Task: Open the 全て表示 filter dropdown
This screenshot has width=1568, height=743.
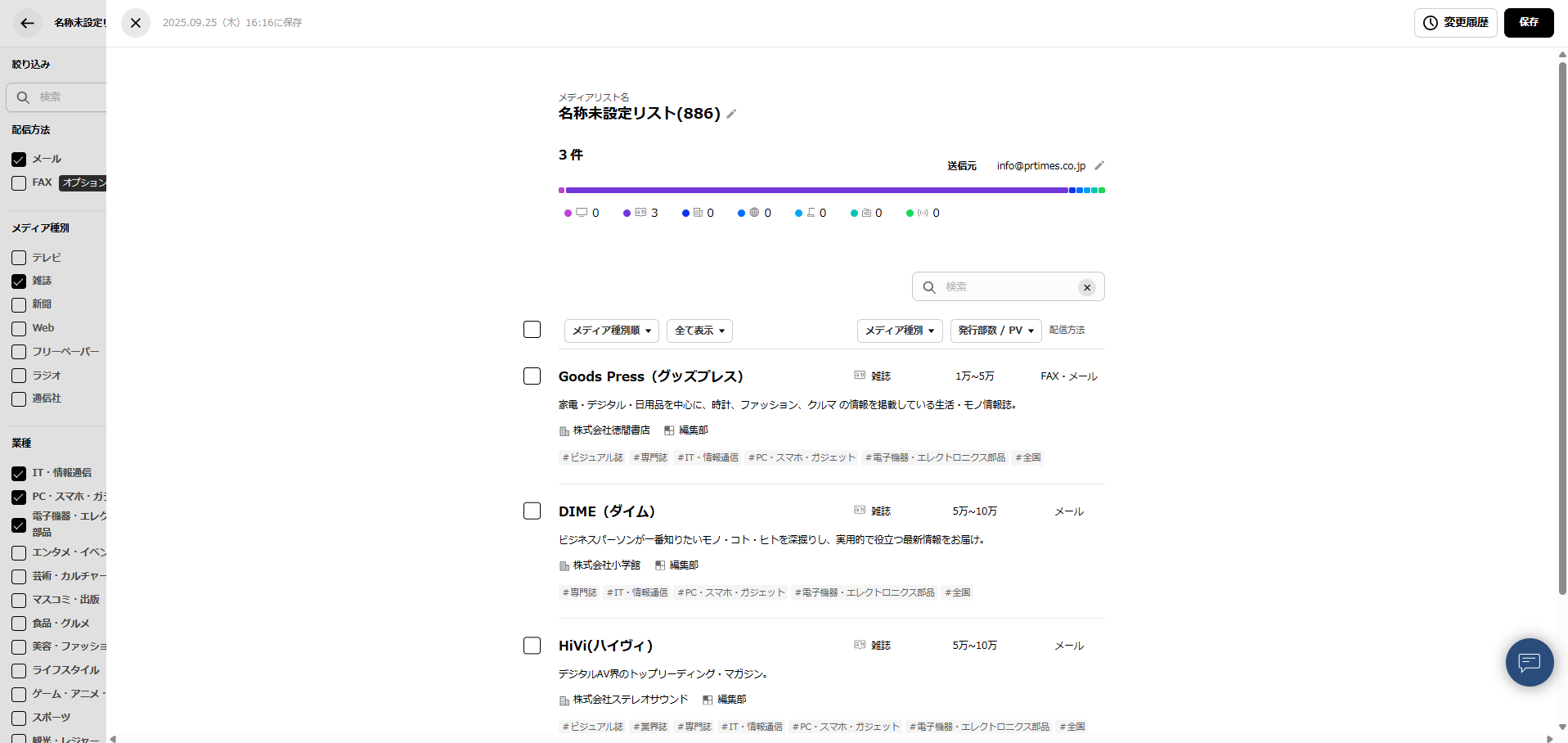Action: [699, 331]
